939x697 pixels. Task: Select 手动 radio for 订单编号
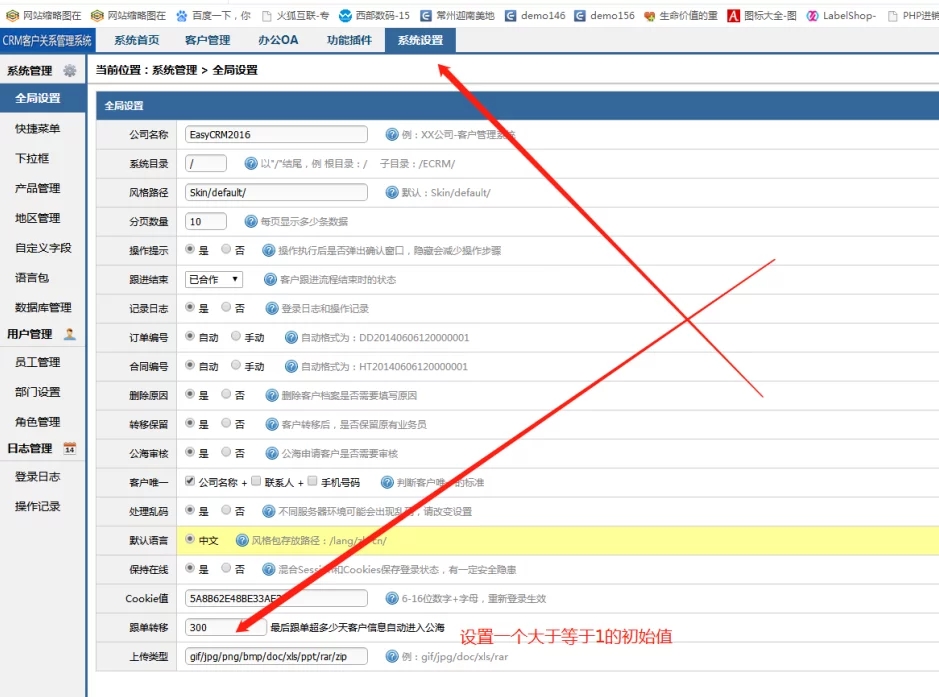point(236,338)
